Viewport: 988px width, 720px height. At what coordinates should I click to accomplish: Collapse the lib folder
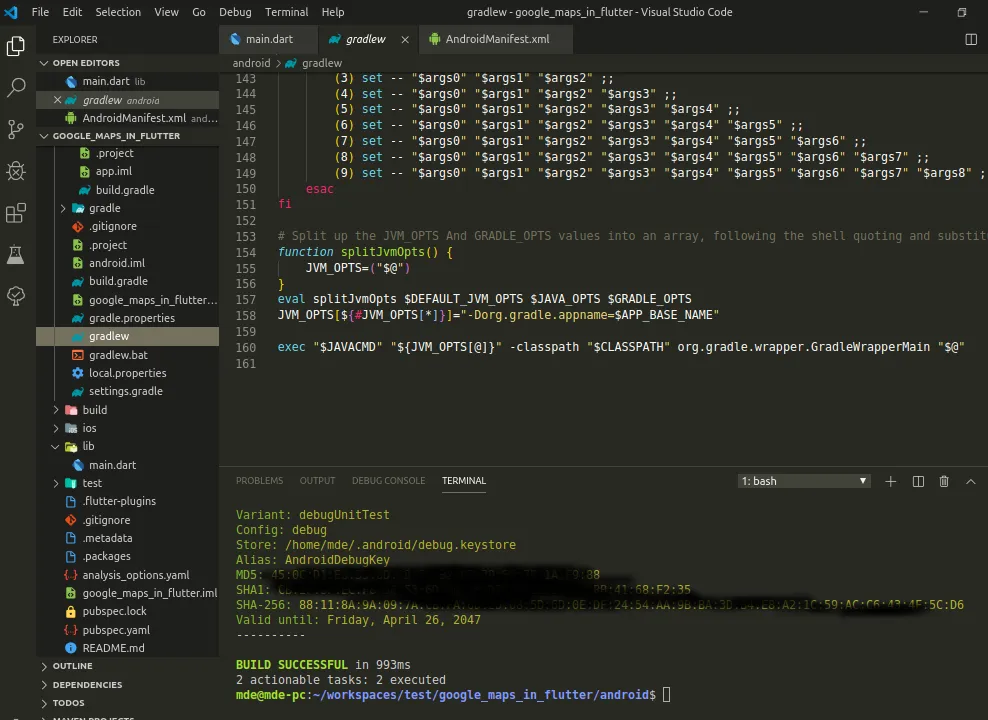tap(88, 447)
